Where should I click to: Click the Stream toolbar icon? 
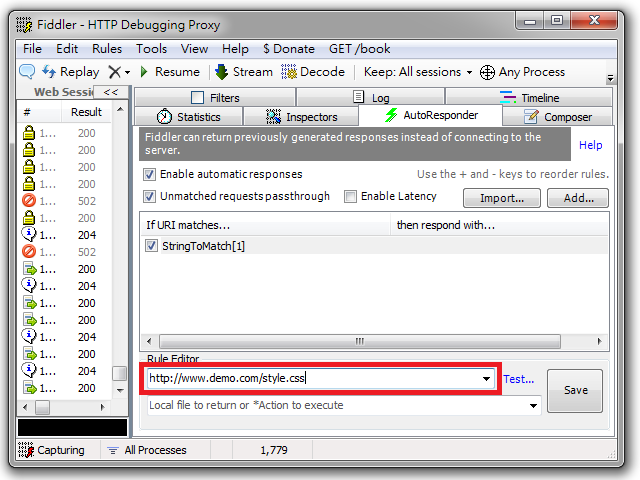pyautogui.click(x=221, y=72)
